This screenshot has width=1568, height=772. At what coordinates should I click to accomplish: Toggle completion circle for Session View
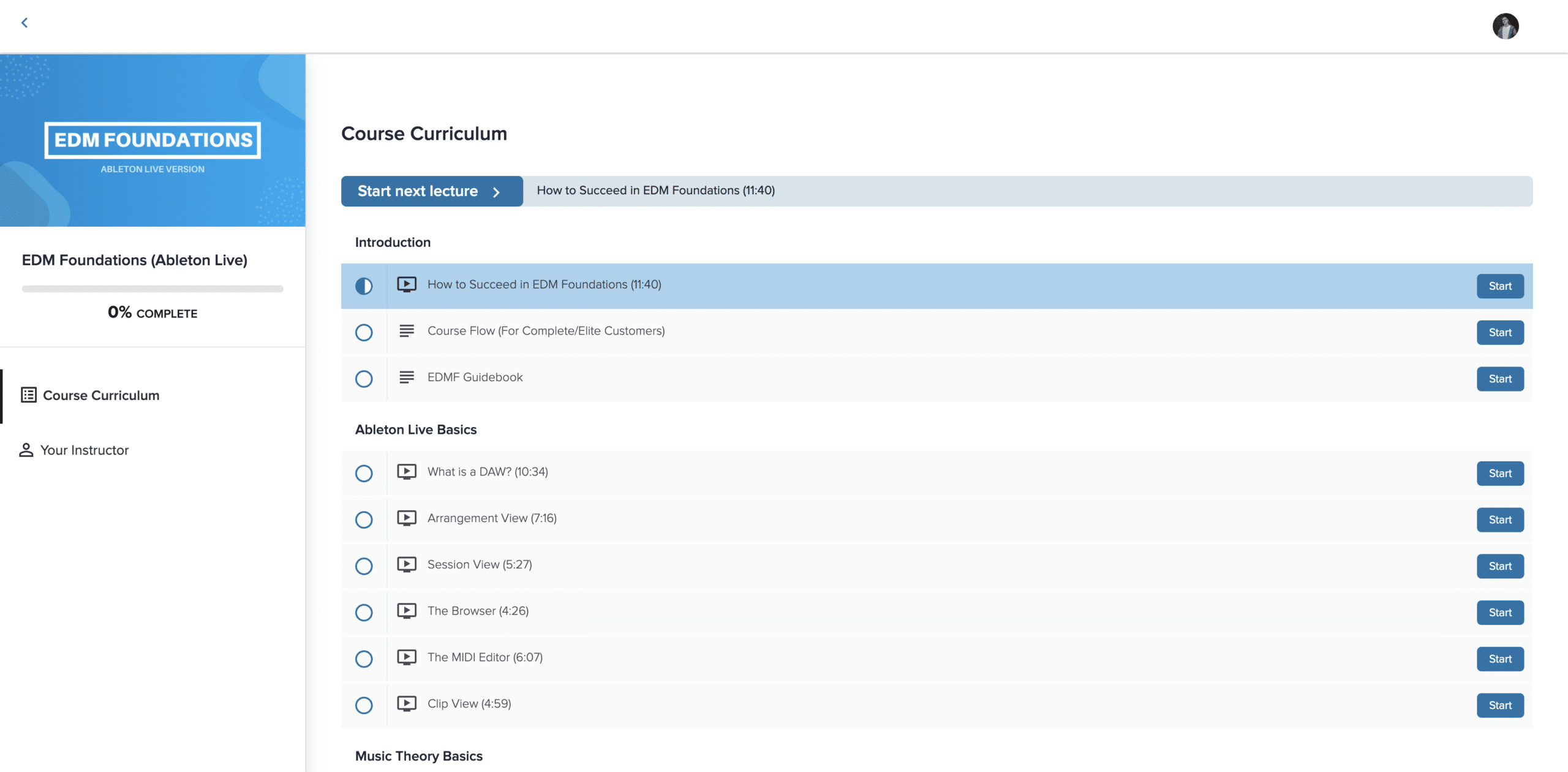coord(364,566)
